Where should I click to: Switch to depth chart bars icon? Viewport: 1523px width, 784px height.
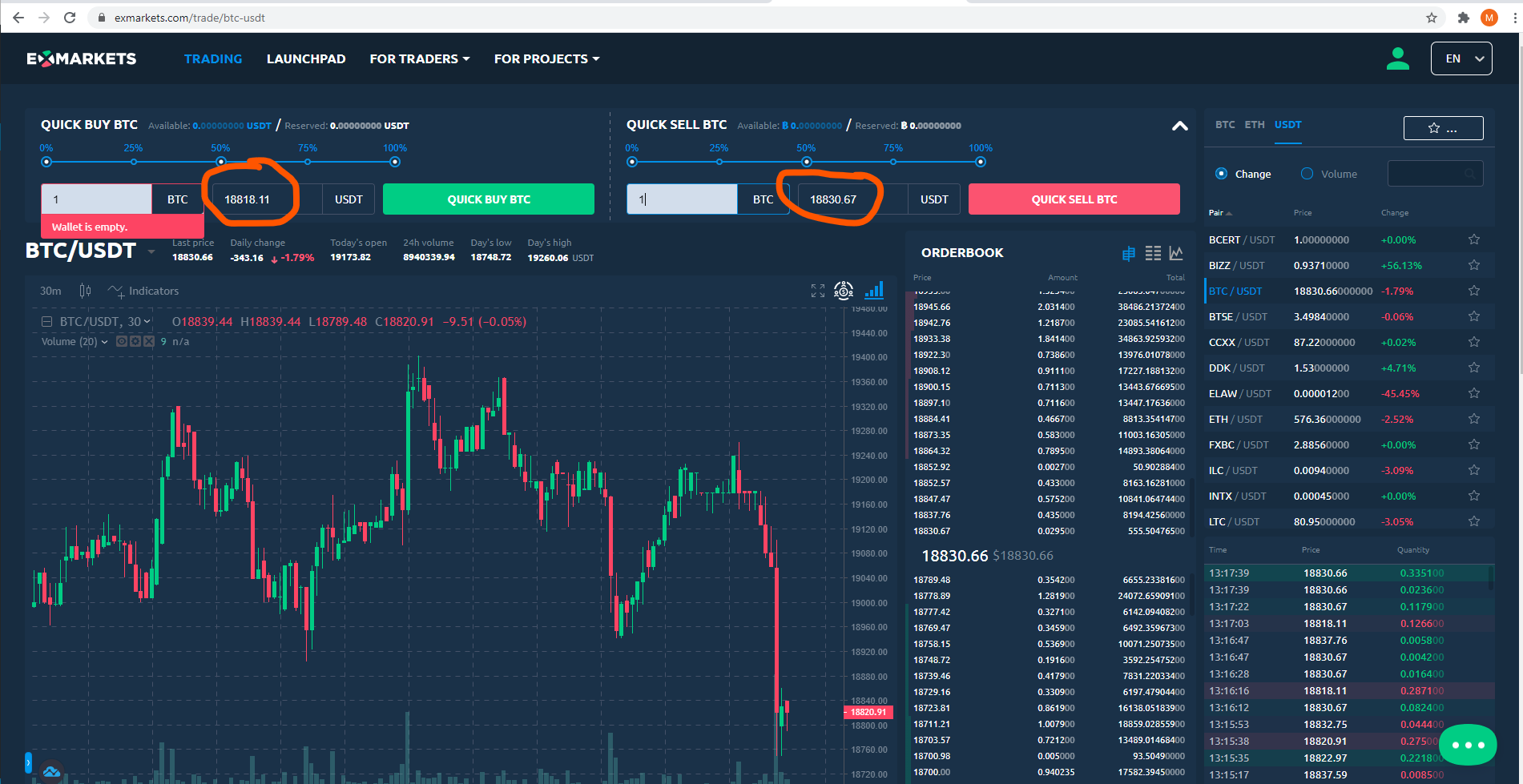click(x=874, y=290)
